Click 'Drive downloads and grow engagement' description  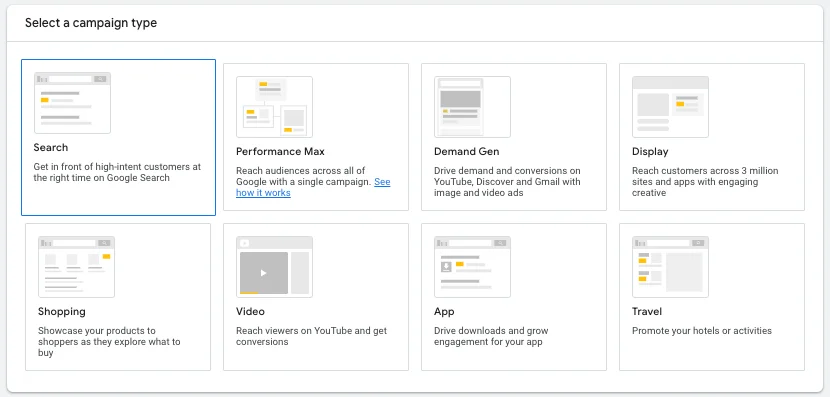pos(491,336)
